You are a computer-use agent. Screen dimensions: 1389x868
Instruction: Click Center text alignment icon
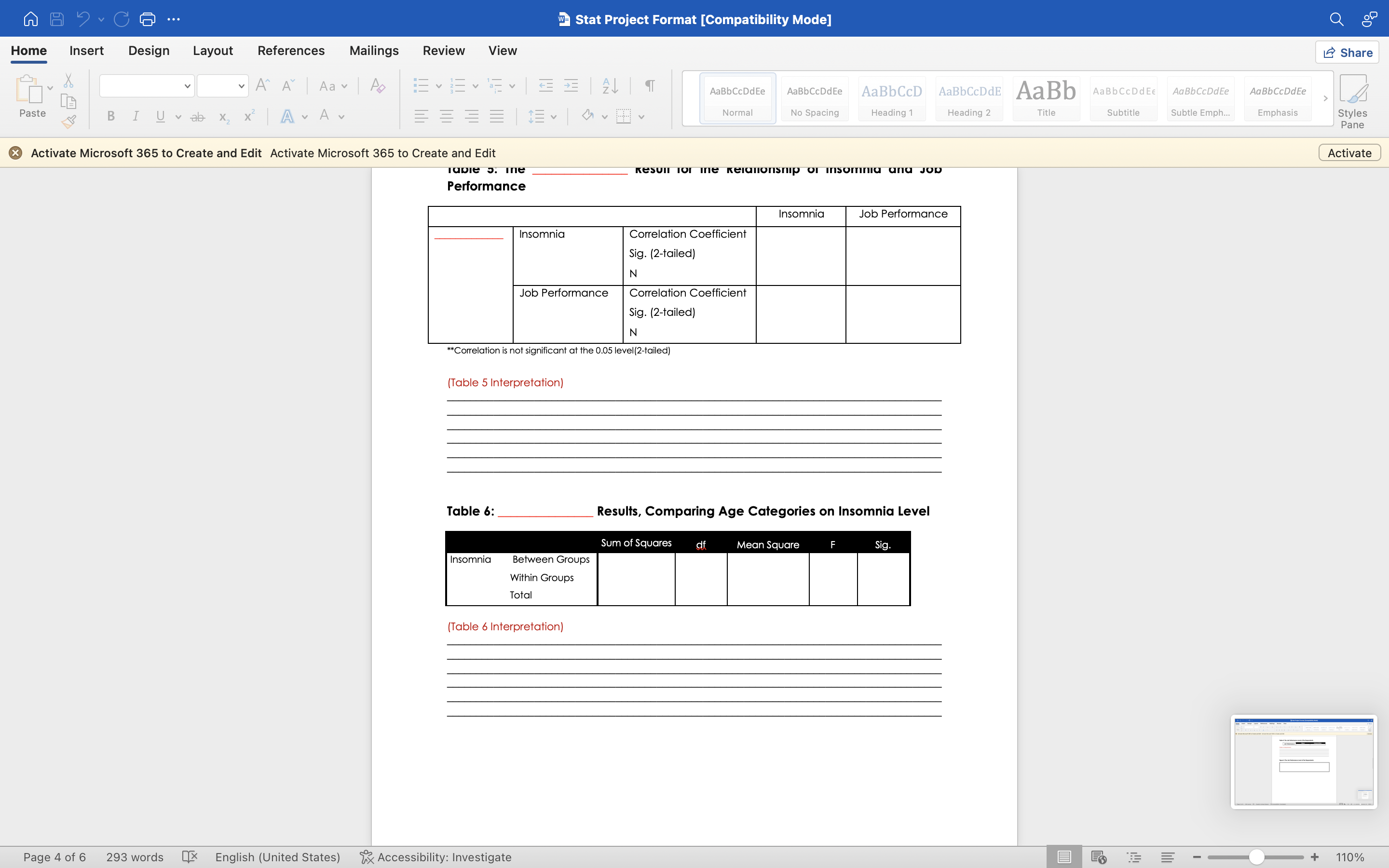click(x=447, y=117)
